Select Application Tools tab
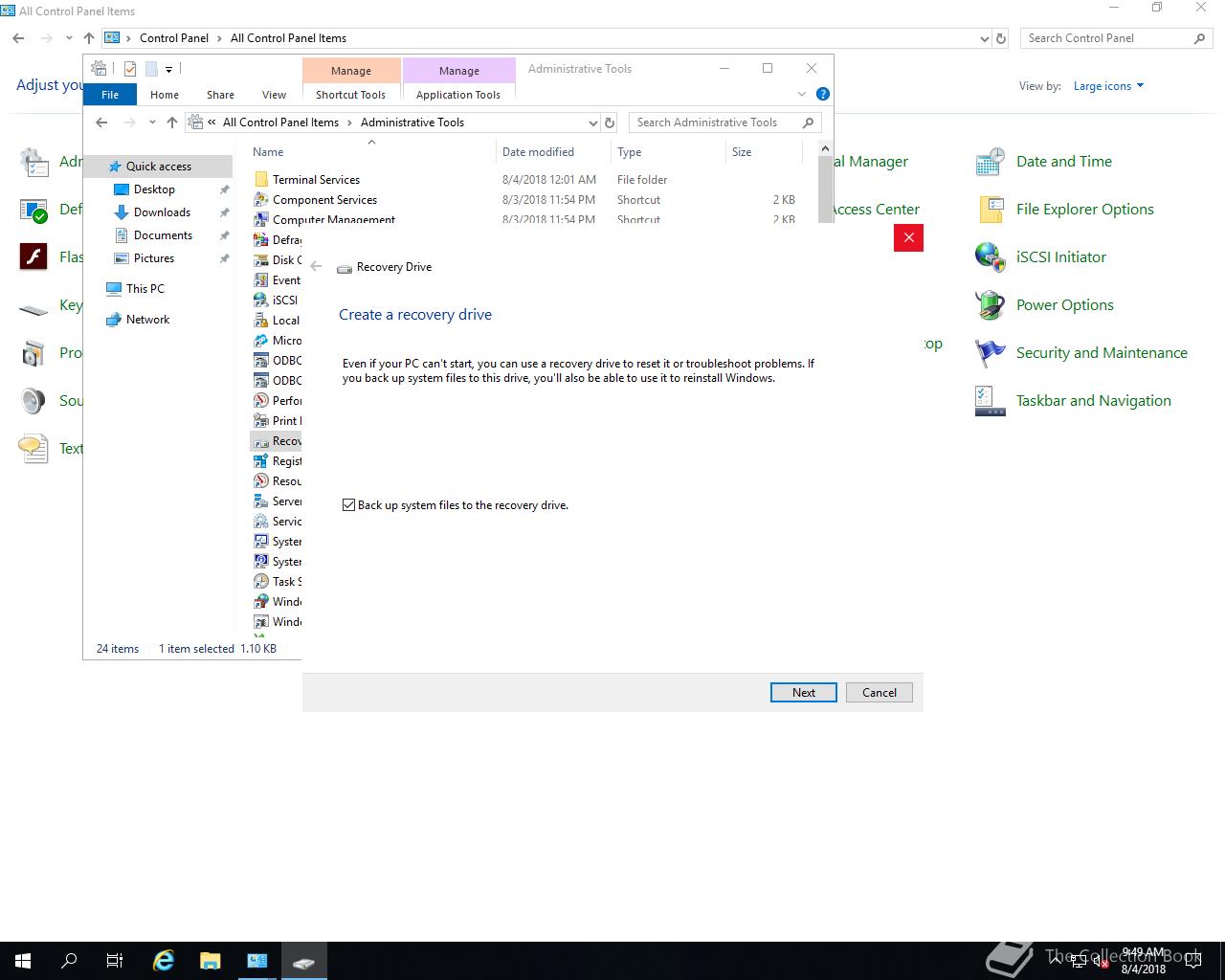 click(458, 95)
